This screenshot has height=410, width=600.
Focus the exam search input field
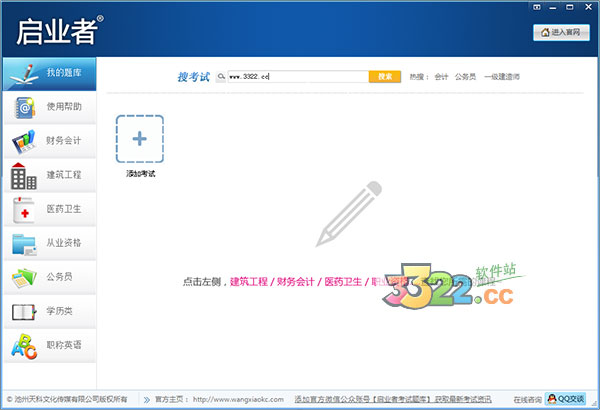(x=298, y=77)
